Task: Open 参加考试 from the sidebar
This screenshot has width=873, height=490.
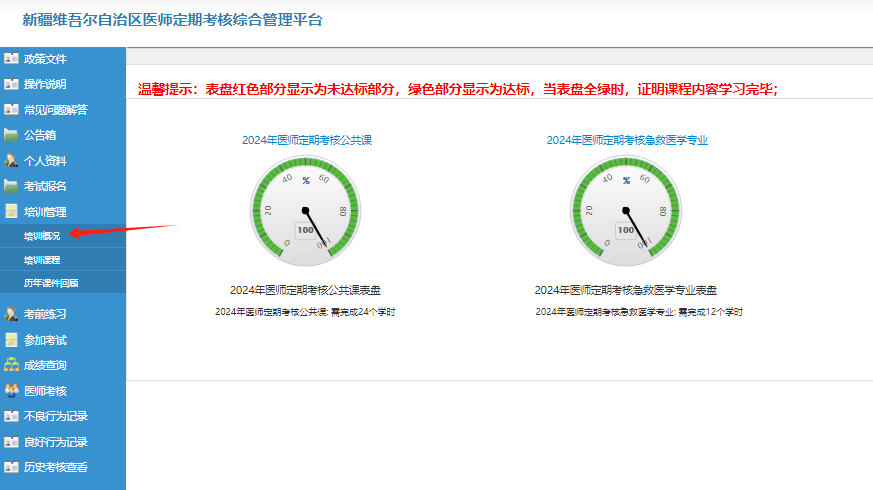Action: (x=45, y=340)
